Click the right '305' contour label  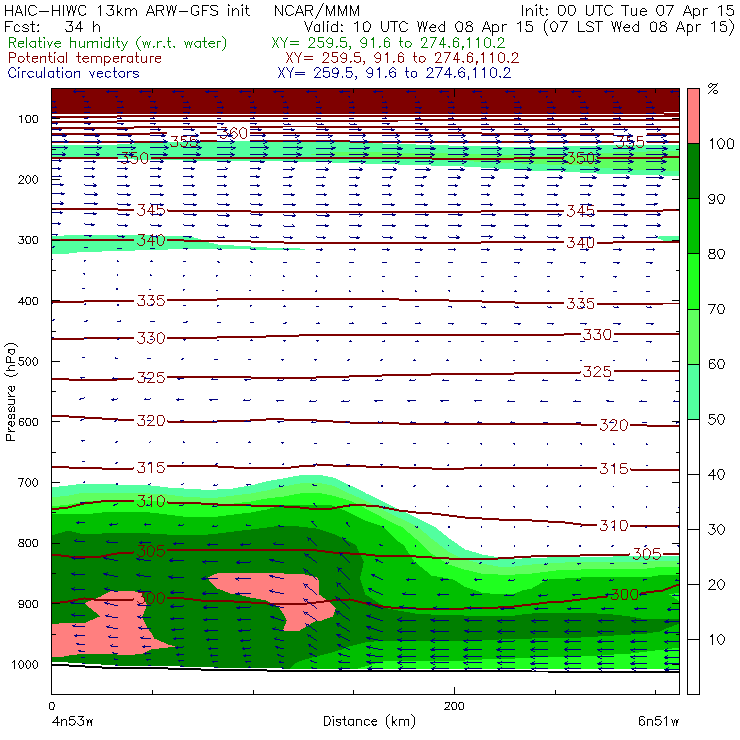click(647, 554)
